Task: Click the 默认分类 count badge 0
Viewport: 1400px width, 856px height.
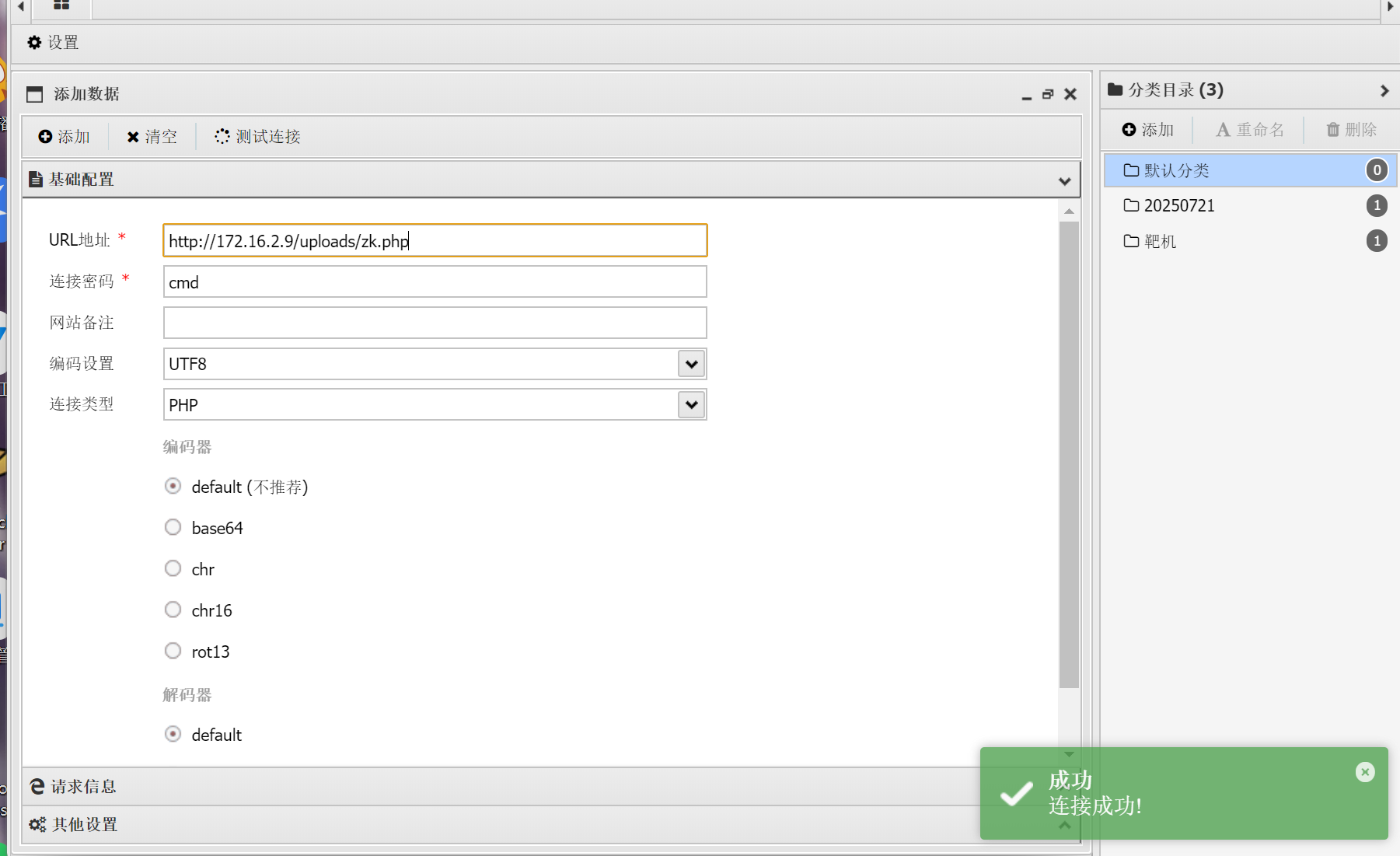Action: [1377, 170]
